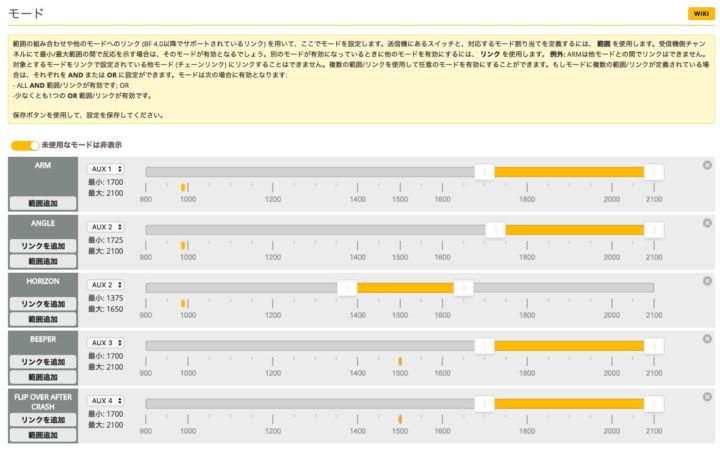Image resolution: width=720 pixels, height=452 pixels.
Task: Delete the BEEPER range with X icon
Action: (708, 339)
